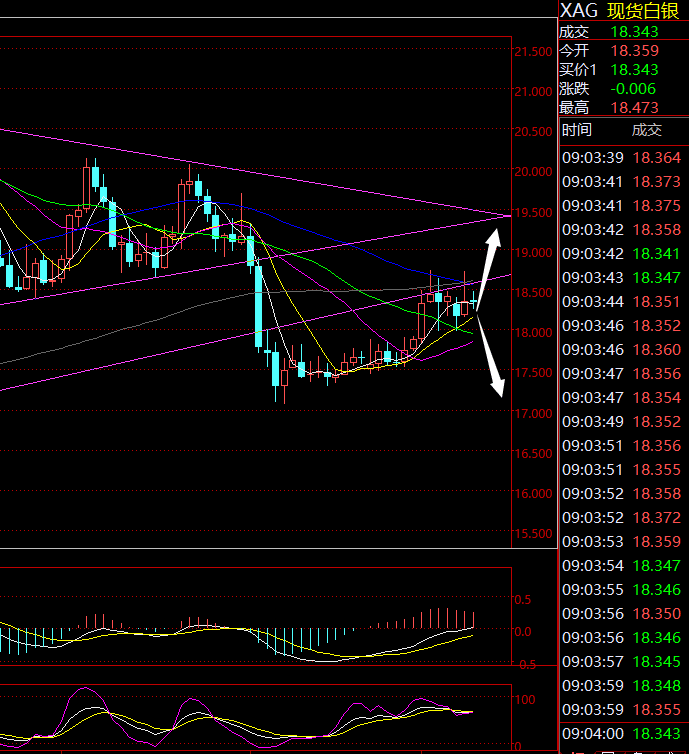Select the 09:03:42 tick row at 18.358
The image size is (689, 754).
point(622,230)
